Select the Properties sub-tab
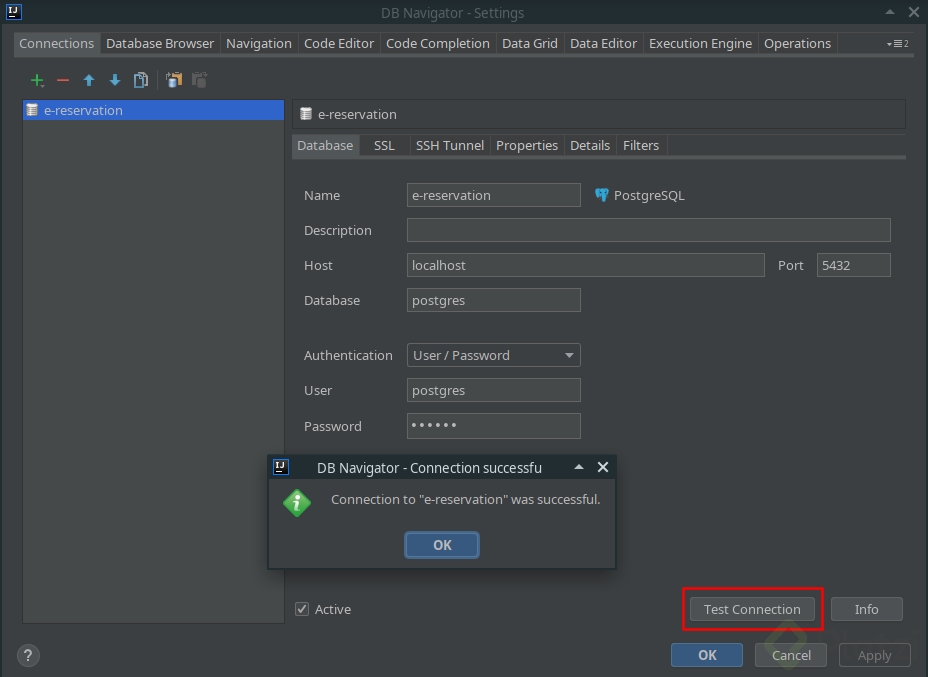 527,146
